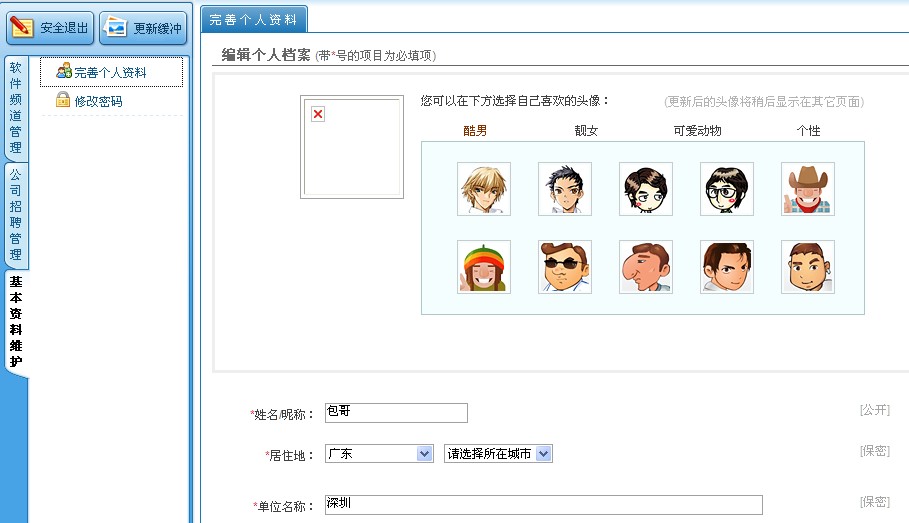Click the 单位名称 input field

click(544, 504)
